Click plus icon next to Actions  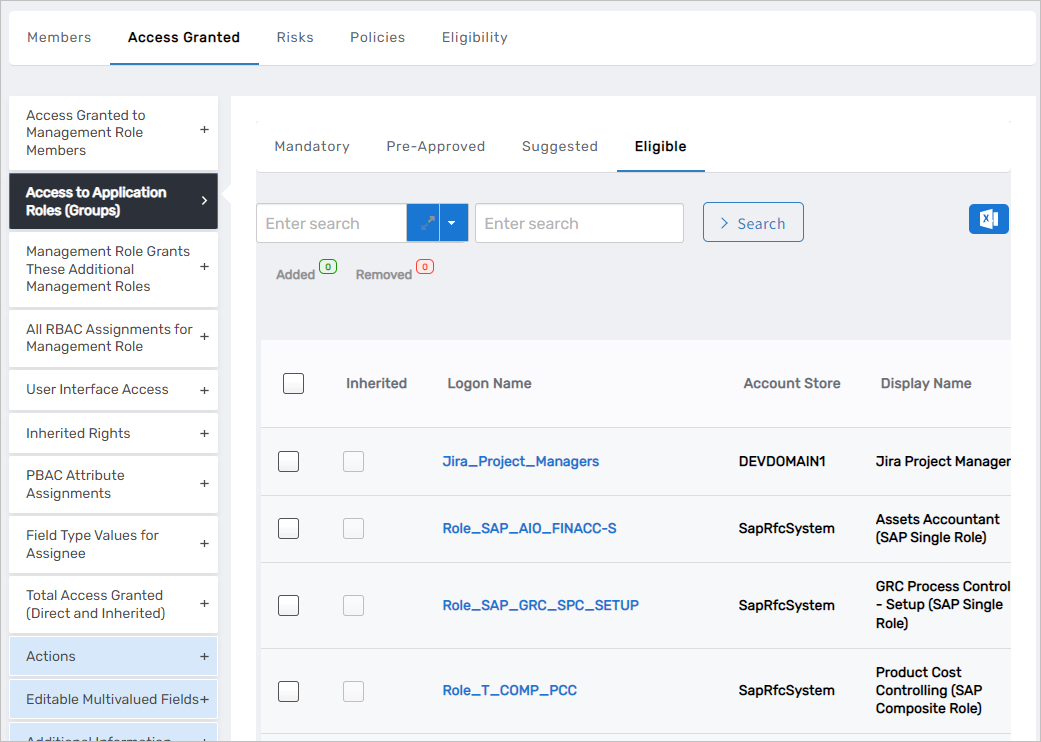tap(204, 657)
